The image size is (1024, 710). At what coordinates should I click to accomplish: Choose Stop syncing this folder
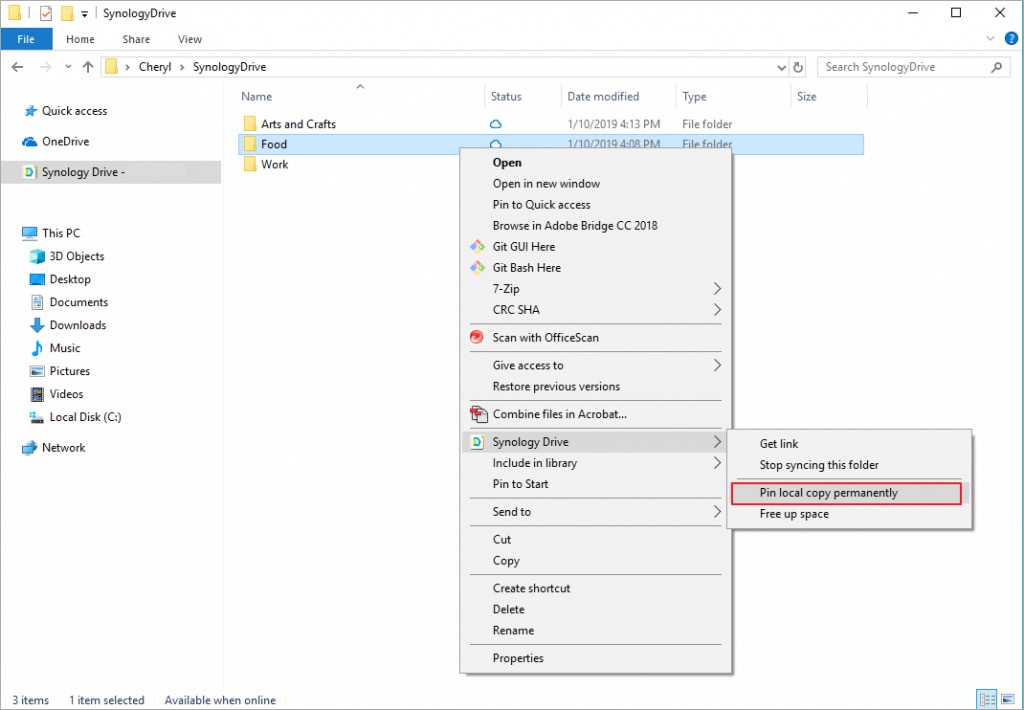(819, 465)
